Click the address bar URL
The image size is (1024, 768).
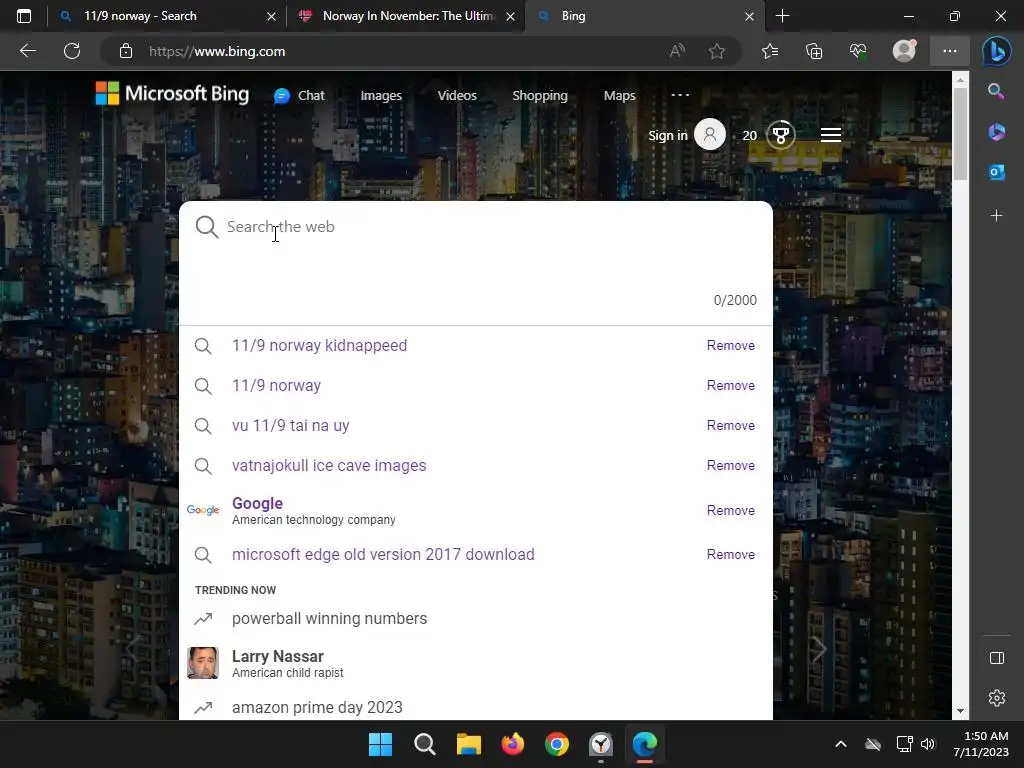217,51
